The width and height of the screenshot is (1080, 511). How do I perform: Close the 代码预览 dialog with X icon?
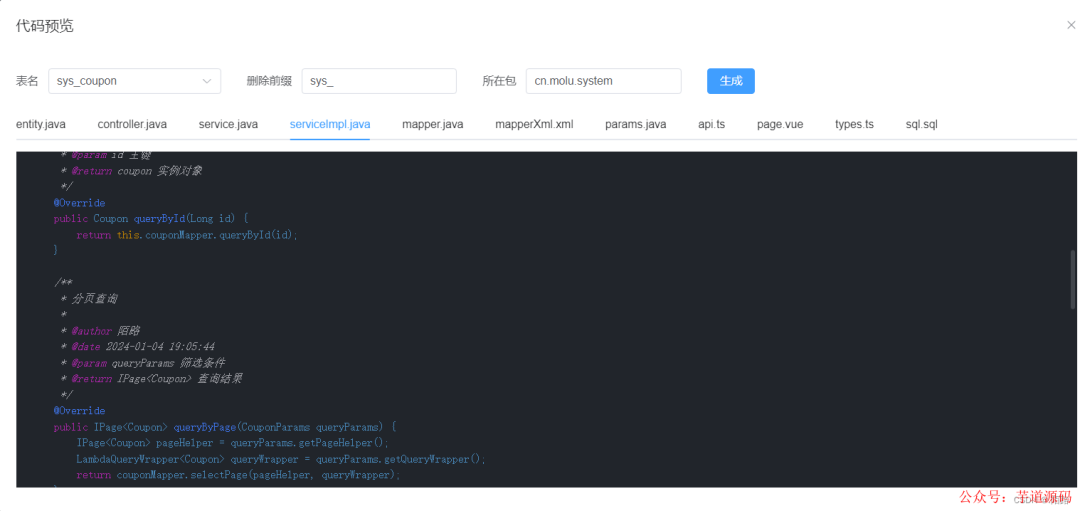1071,25
